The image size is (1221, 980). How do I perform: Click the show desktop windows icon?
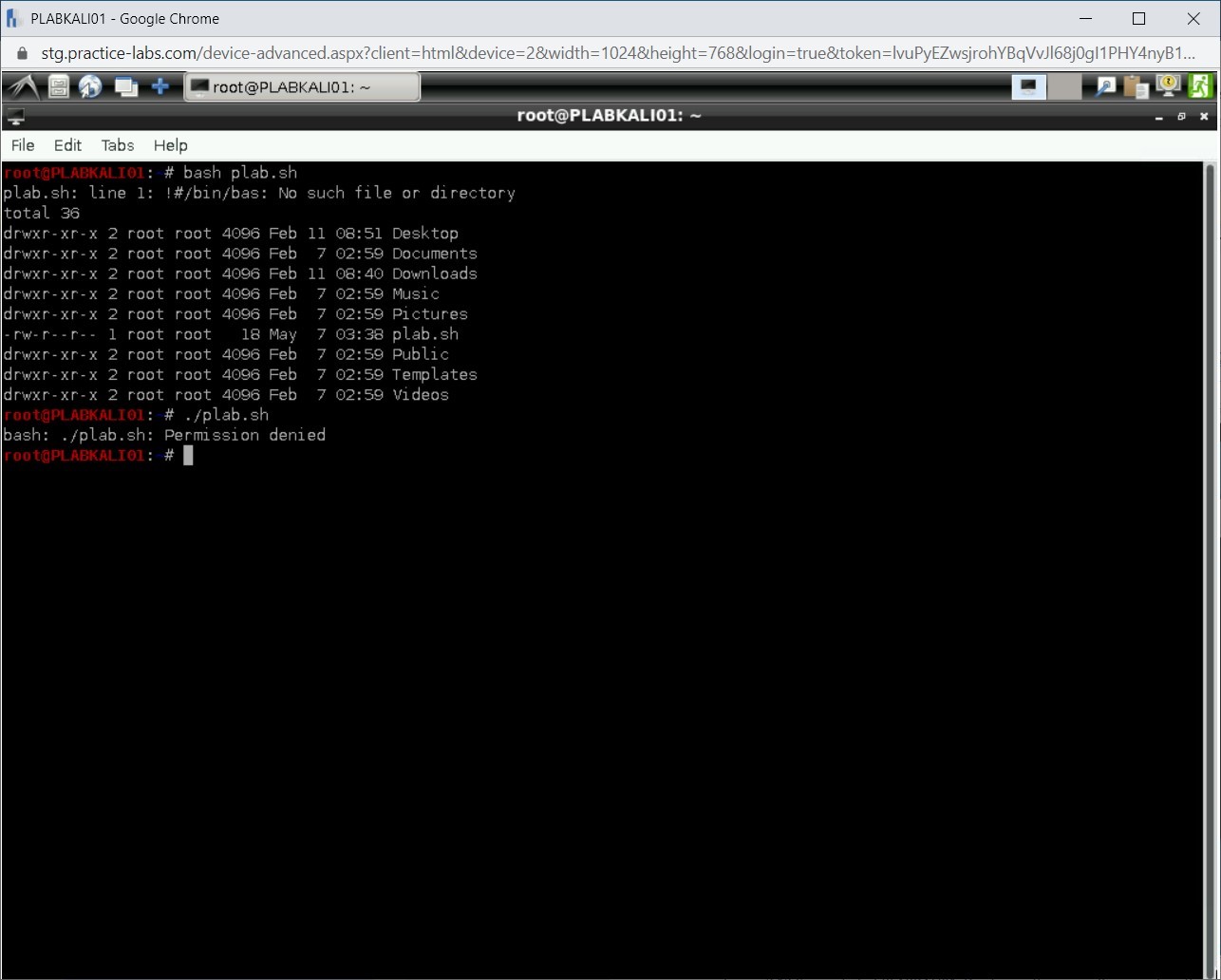tap(125, 87)
